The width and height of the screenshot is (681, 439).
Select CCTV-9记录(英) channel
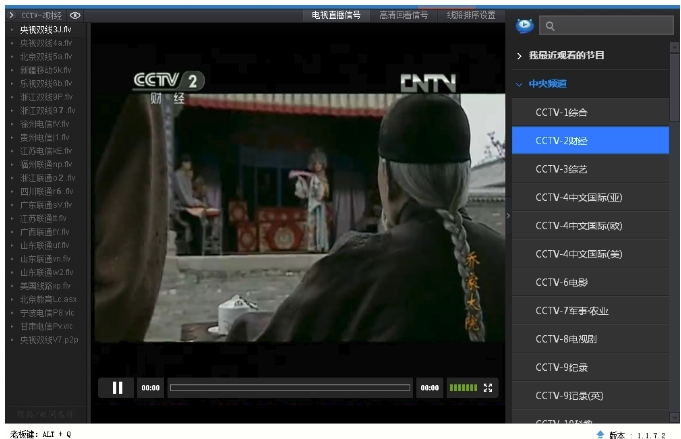(590, 396)
